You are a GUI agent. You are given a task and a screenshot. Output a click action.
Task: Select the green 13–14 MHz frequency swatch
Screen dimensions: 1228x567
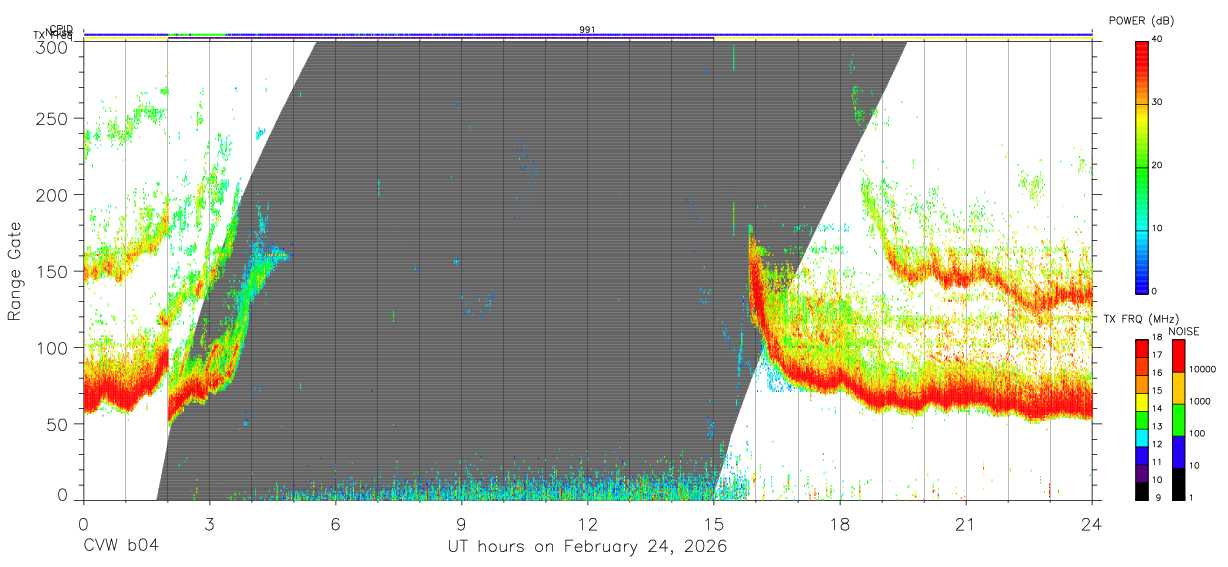coord(1143,420)
